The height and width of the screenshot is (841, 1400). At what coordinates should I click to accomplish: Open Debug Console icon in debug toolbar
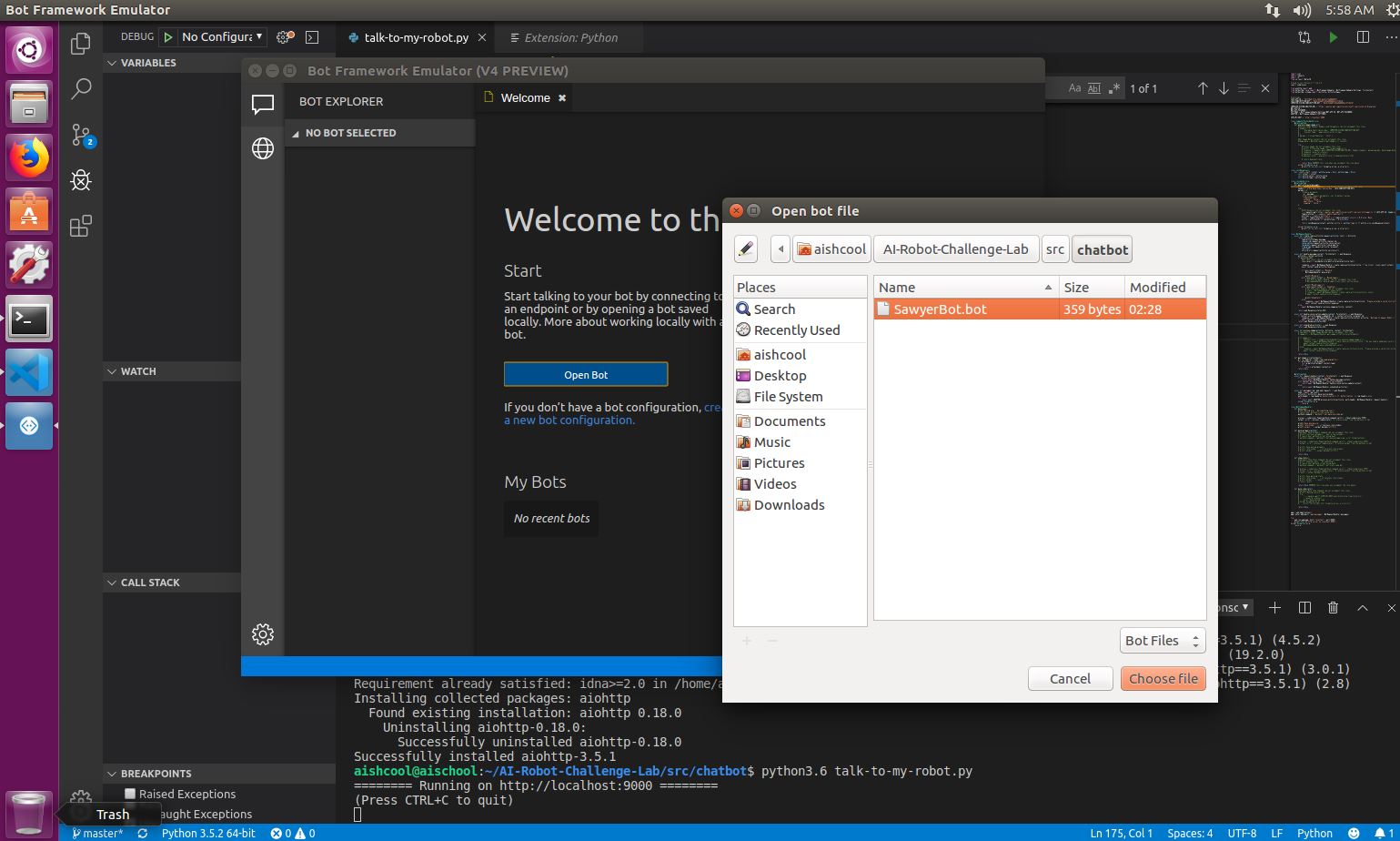coord(312,37)
